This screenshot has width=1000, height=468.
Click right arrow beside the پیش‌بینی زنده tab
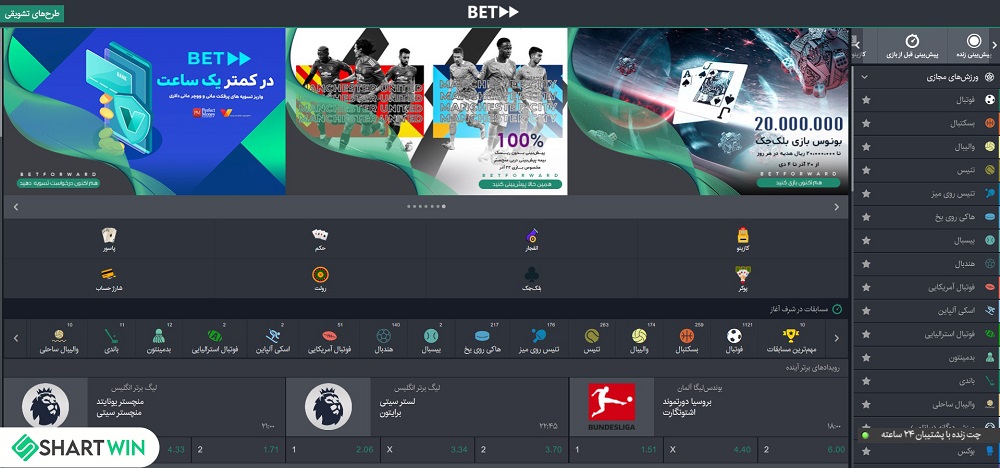pos(995,45)
